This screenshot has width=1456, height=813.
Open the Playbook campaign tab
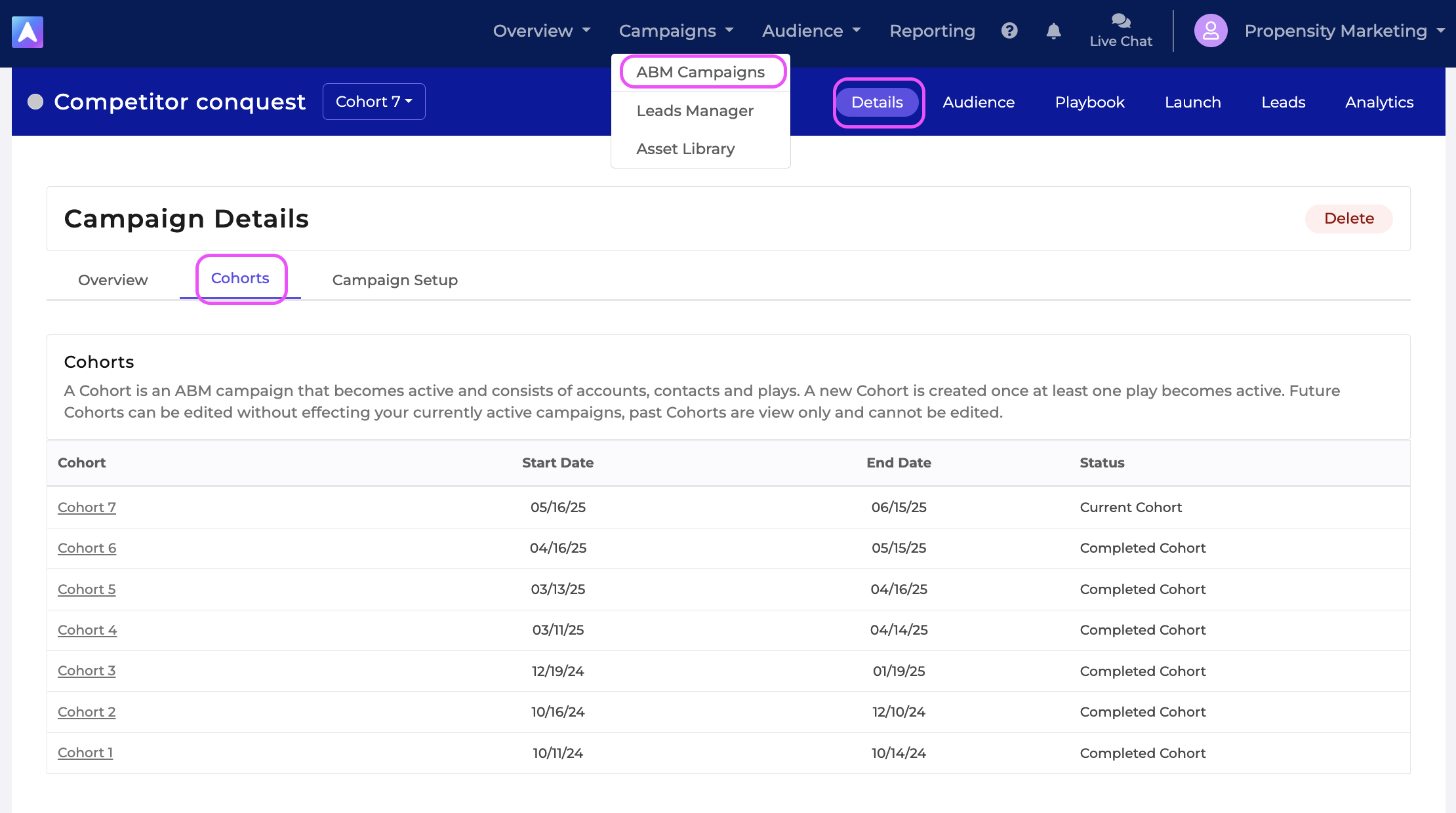1090,102
